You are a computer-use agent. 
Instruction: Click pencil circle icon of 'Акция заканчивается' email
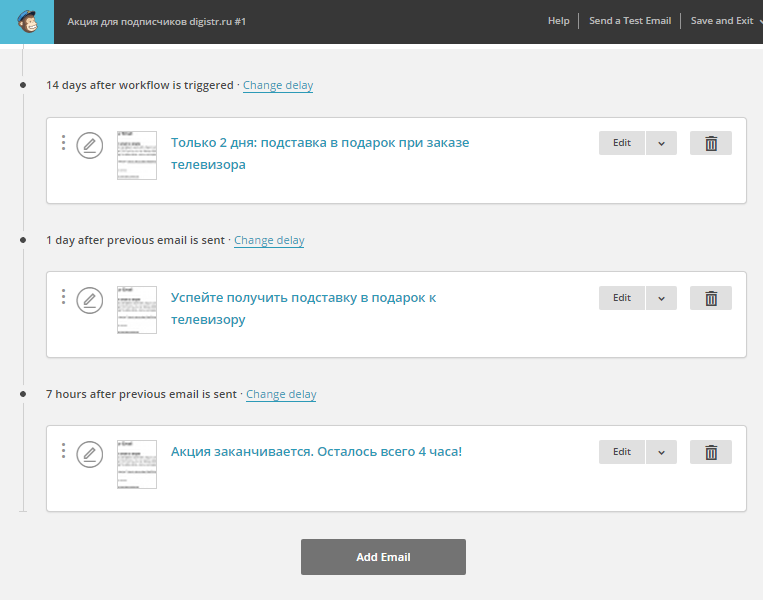(x=90, y=454)
